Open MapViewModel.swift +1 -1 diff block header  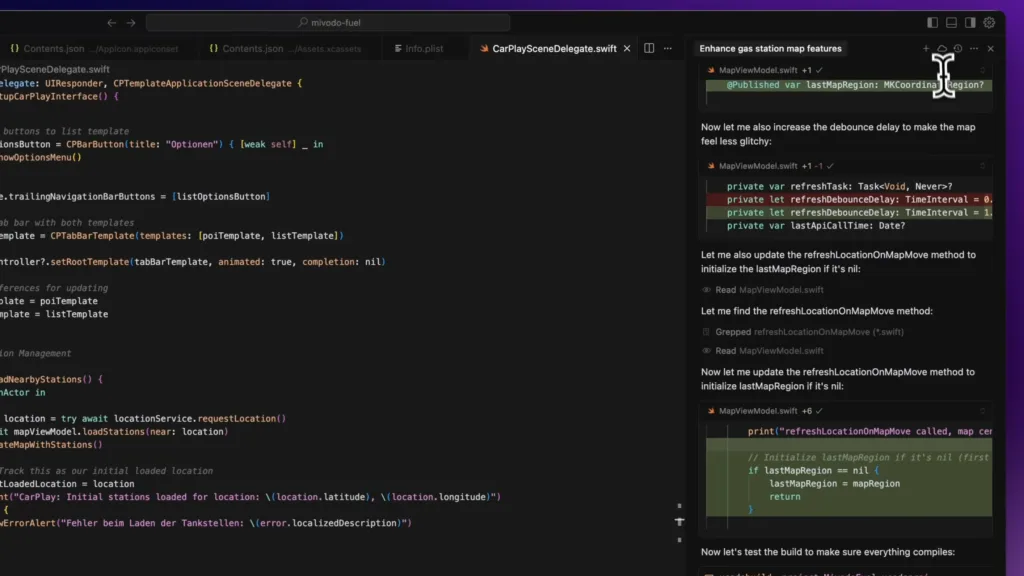[x=848, y=166]
